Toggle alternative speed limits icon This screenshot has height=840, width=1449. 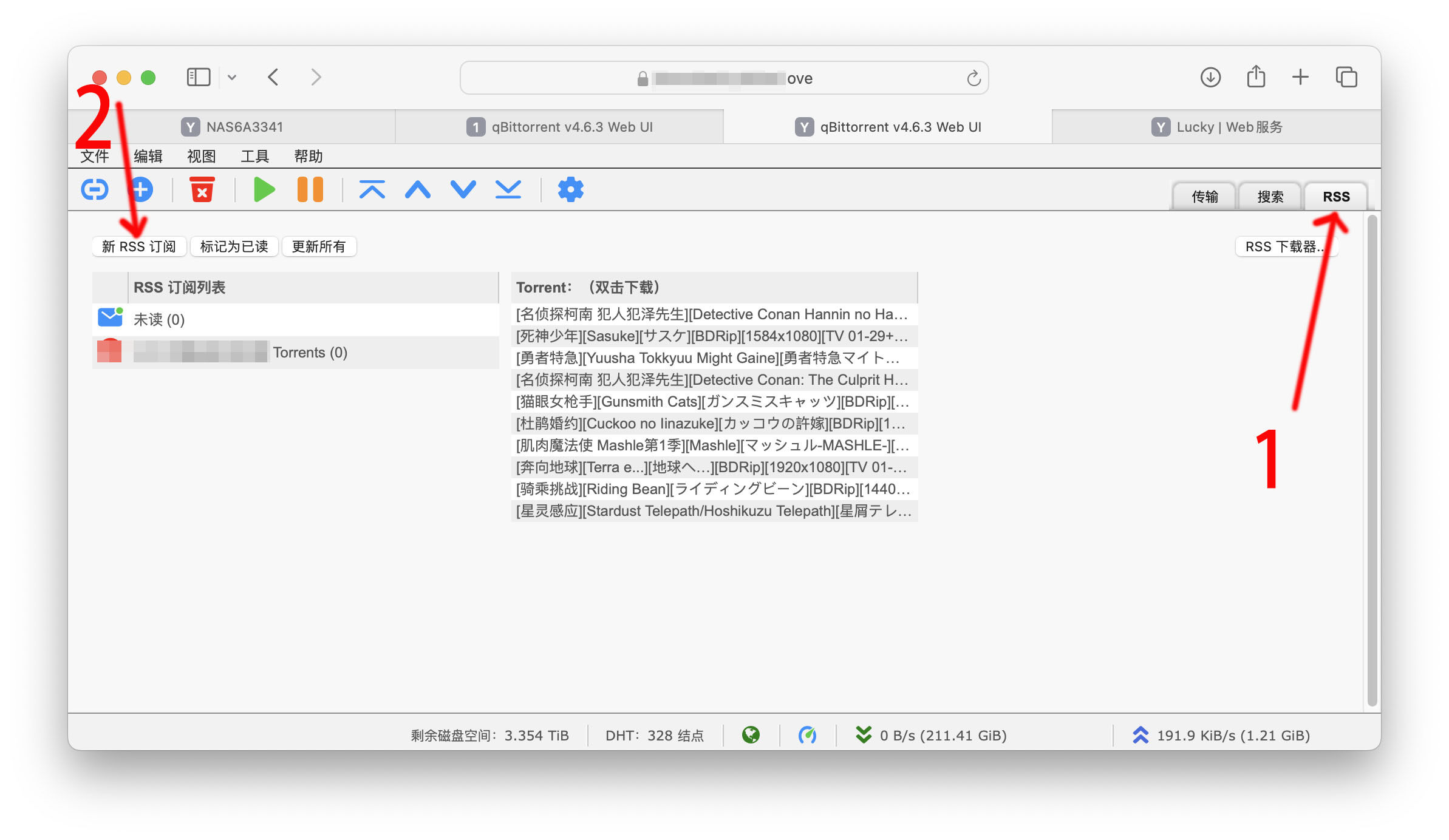click(807, 735)
